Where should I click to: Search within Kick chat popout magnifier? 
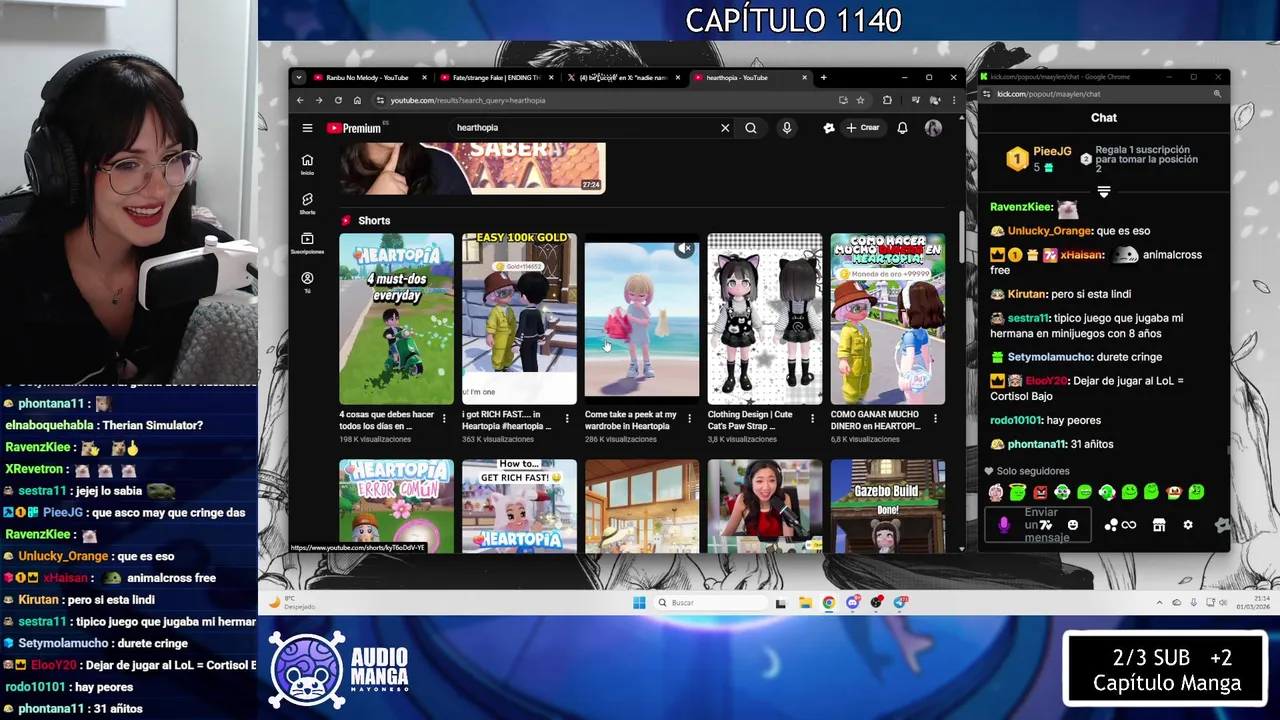tap(1217, 94)
